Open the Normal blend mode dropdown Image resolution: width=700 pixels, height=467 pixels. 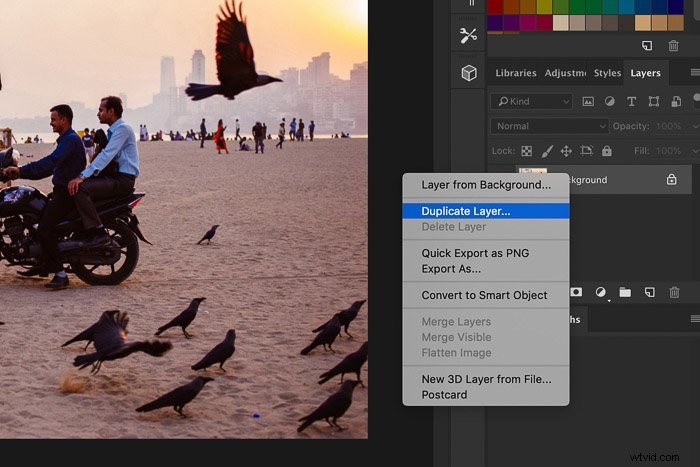click(x=549, y=126)
